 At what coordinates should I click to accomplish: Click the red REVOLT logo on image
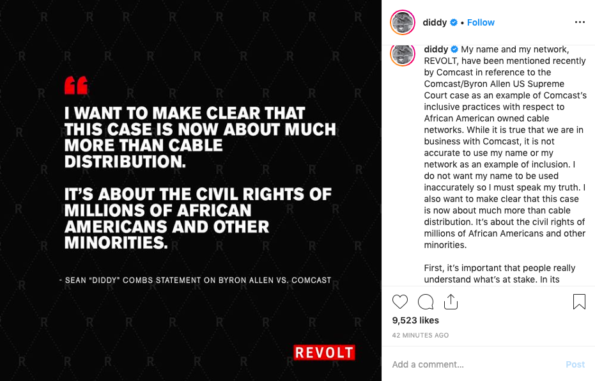324,353
